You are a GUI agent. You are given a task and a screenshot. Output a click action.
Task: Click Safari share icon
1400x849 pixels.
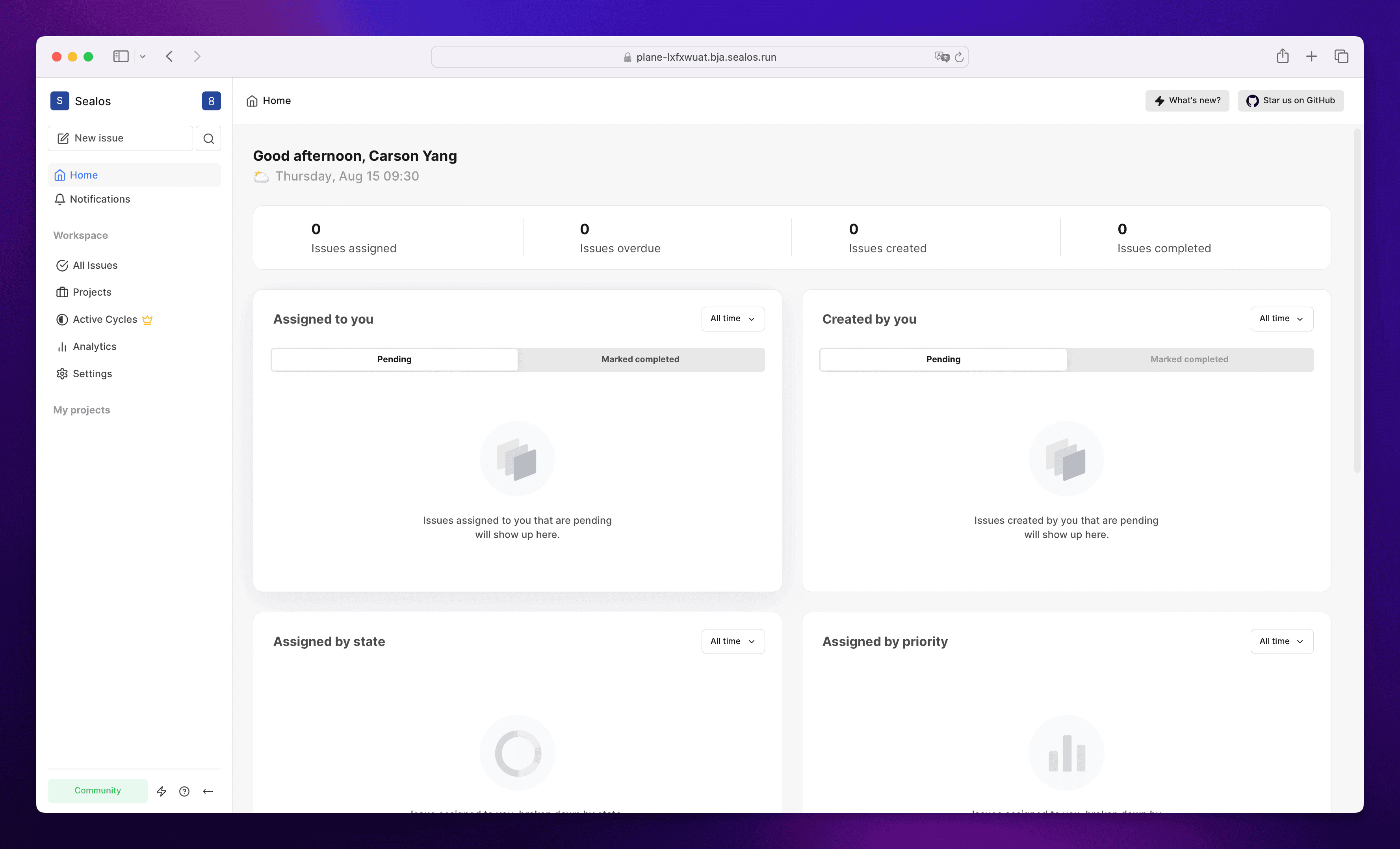coord(1282,56)
